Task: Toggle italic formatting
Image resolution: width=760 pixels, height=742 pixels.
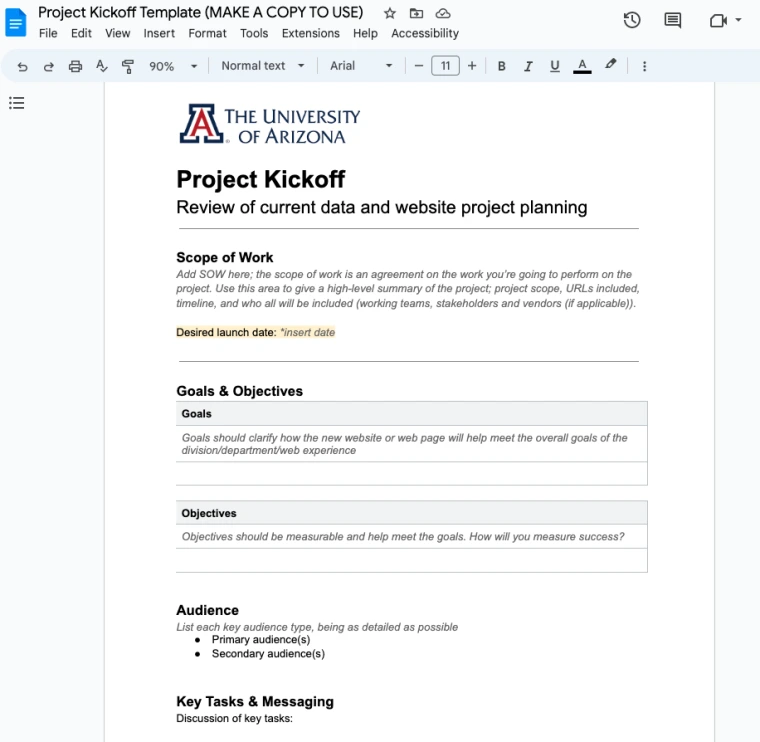Action: 528,66
